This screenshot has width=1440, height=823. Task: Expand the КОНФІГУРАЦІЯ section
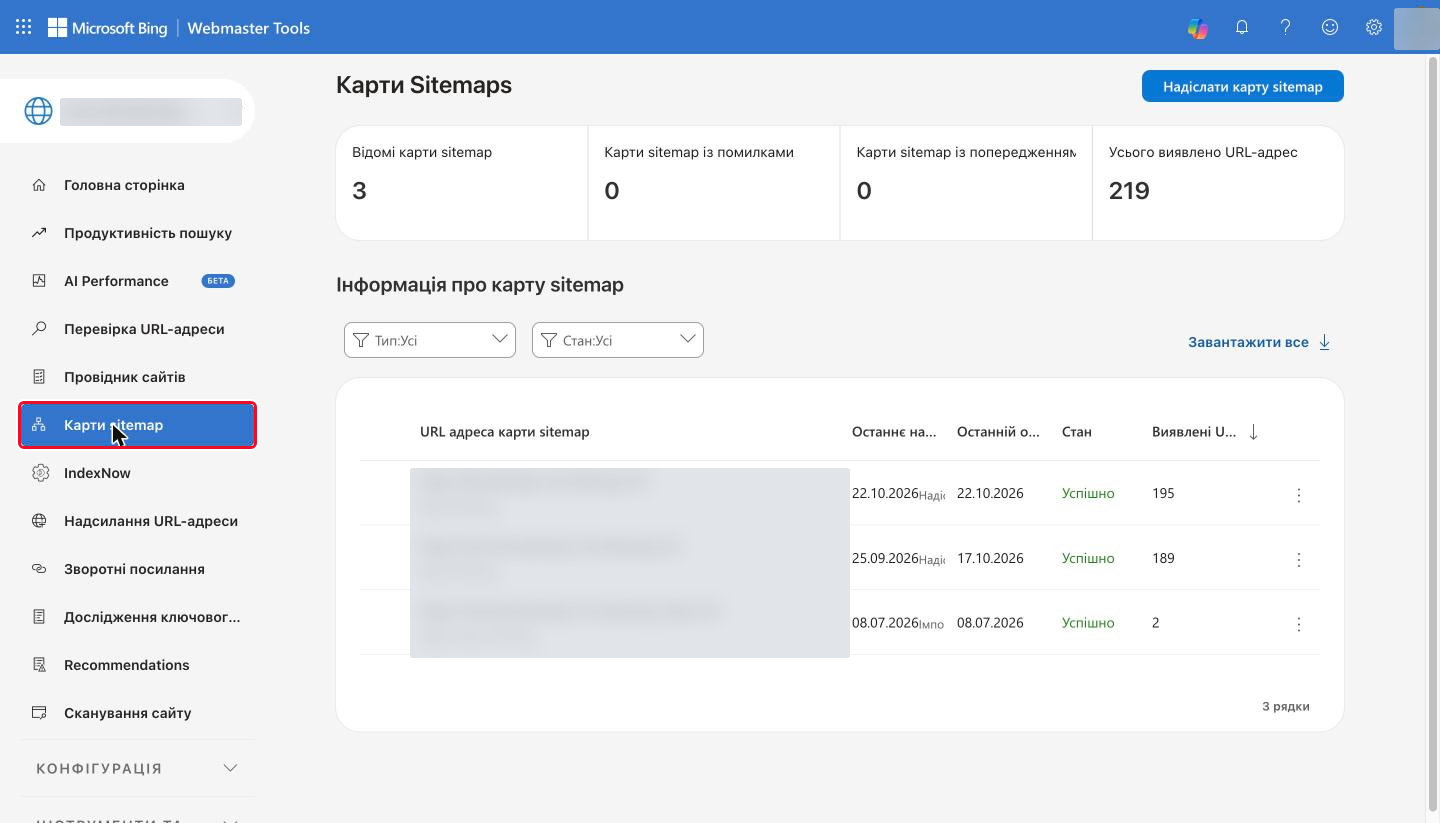tap(137, 768)
